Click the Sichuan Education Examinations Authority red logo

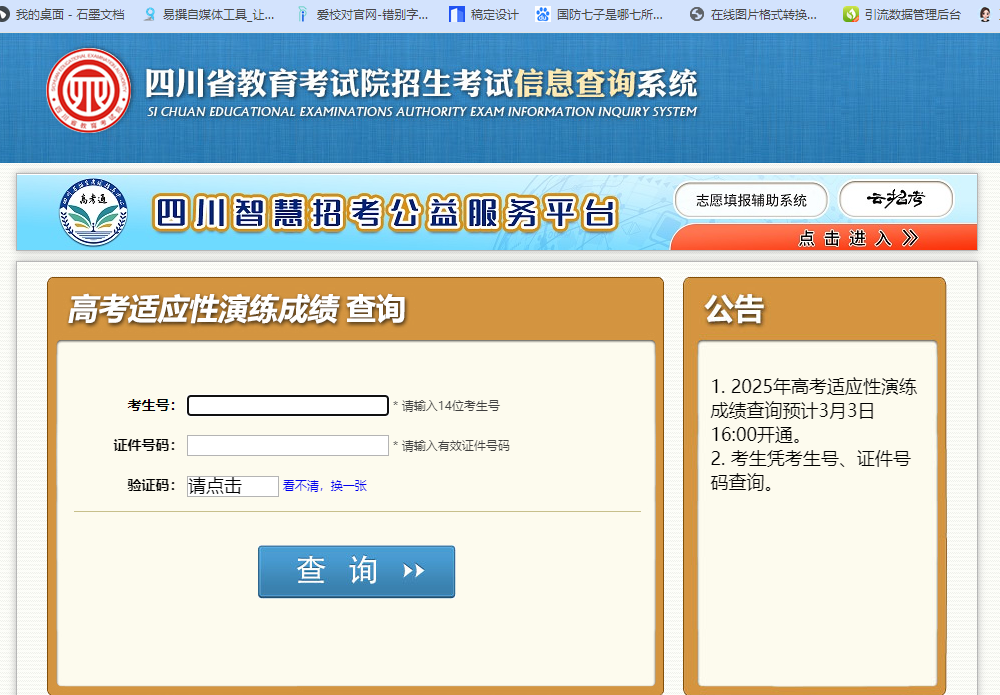pyautogui.click(x=89, y=91)
